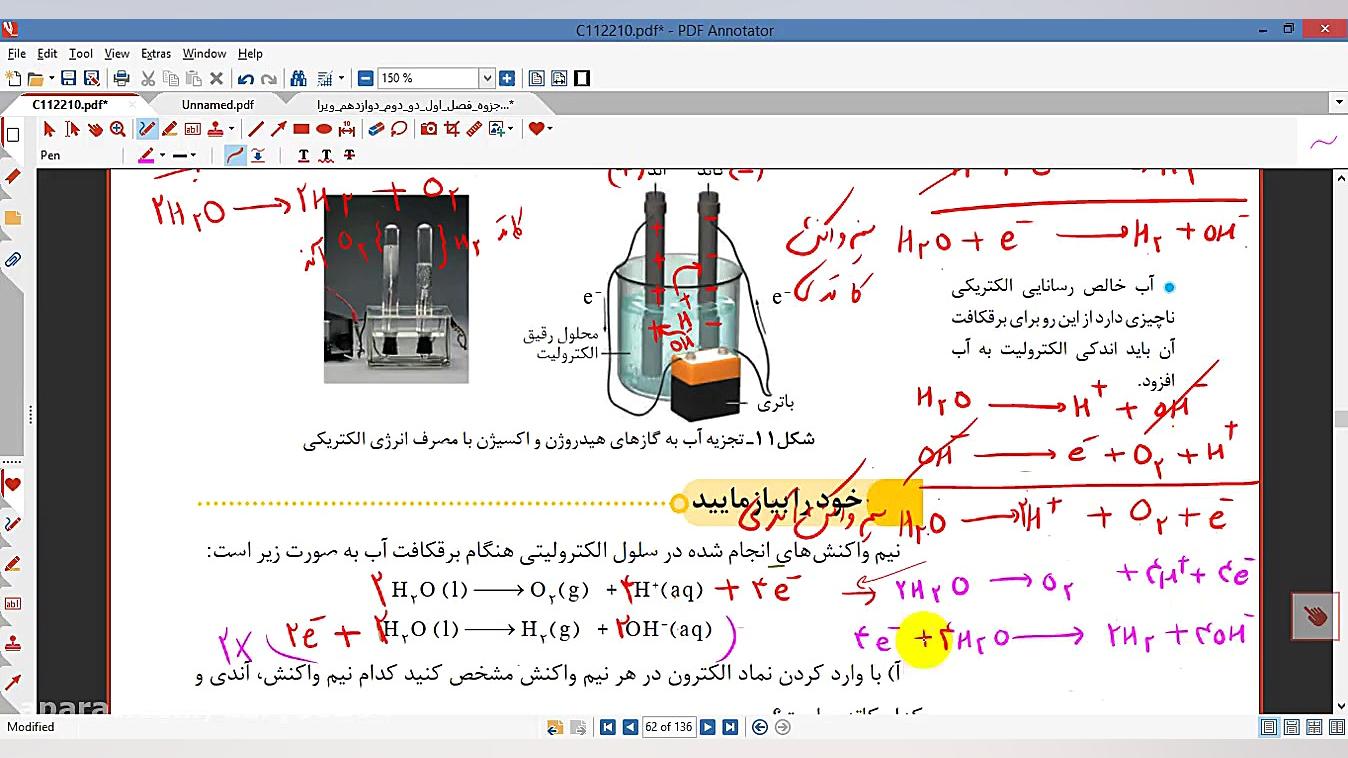The width and height of the screenshot is (1348, 758).
Task: Select the Ellipse shape tool
Action: tap(326, 128)
